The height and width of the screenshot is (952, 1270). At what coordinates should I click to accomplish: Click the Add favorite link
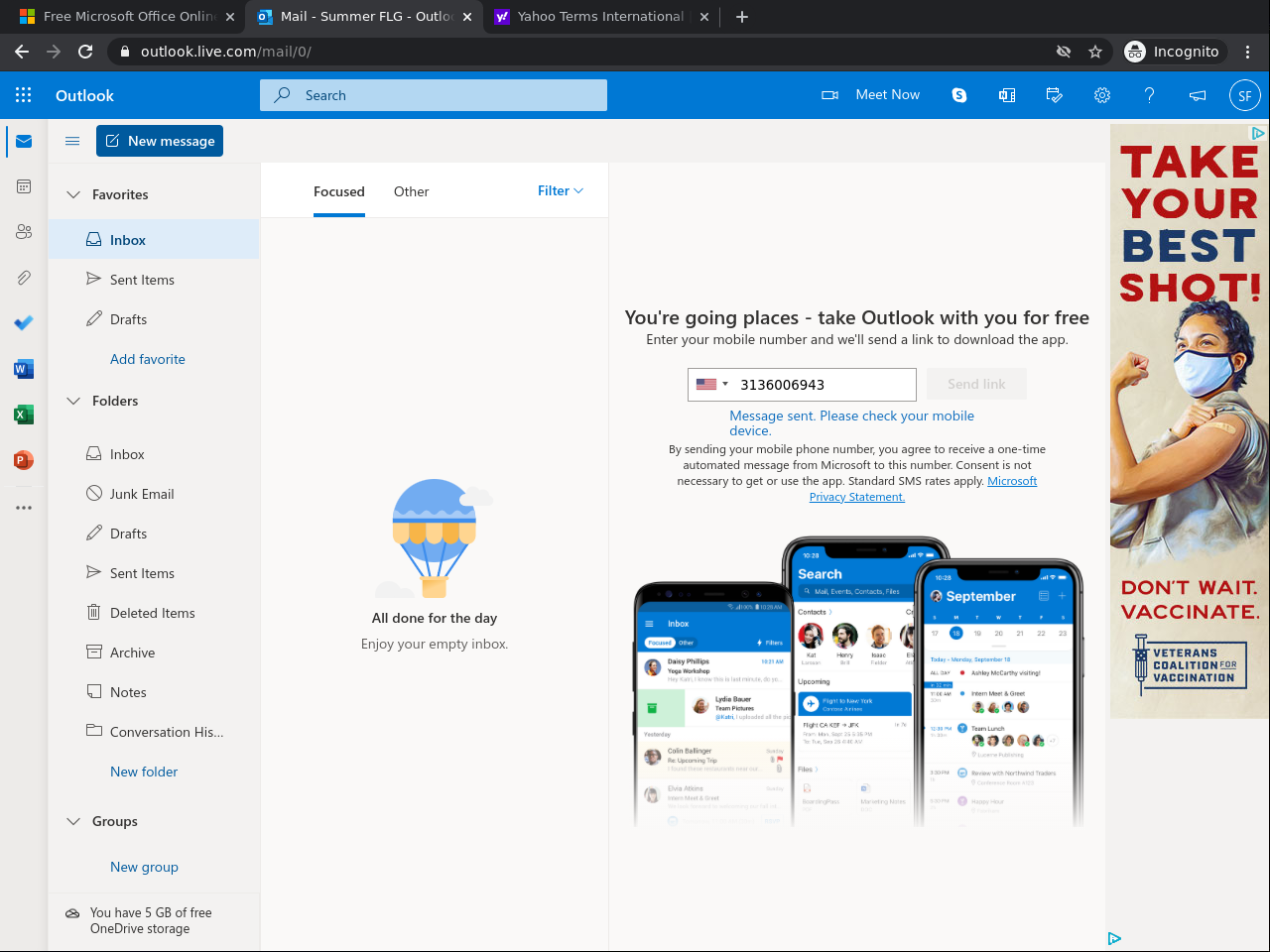coord(148,359)
